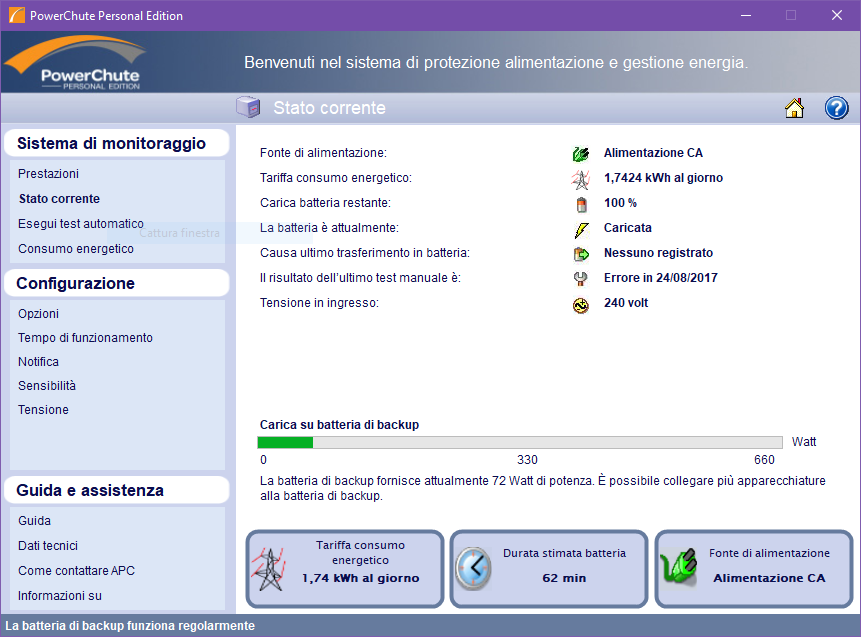861x637 pixels.
Task: Click the Guida e assistenza section header
Action: coord(116,490)
